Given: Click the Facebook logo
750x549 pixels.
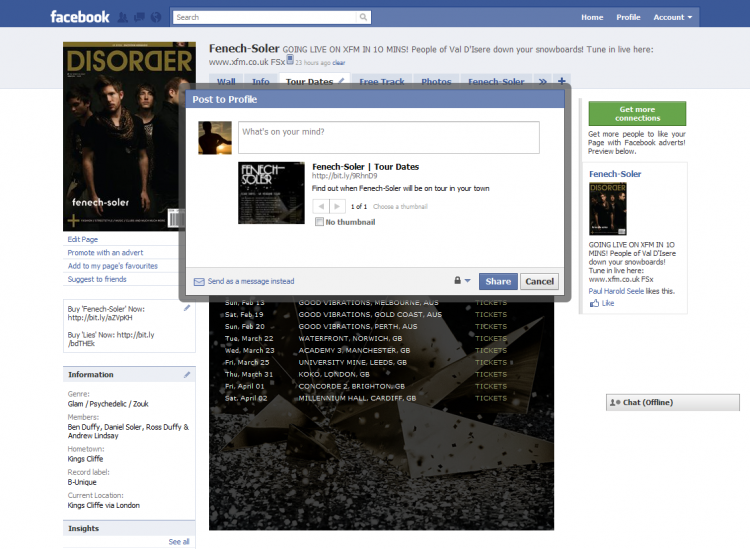Looking at the screenshot, I should coord(80,17).
